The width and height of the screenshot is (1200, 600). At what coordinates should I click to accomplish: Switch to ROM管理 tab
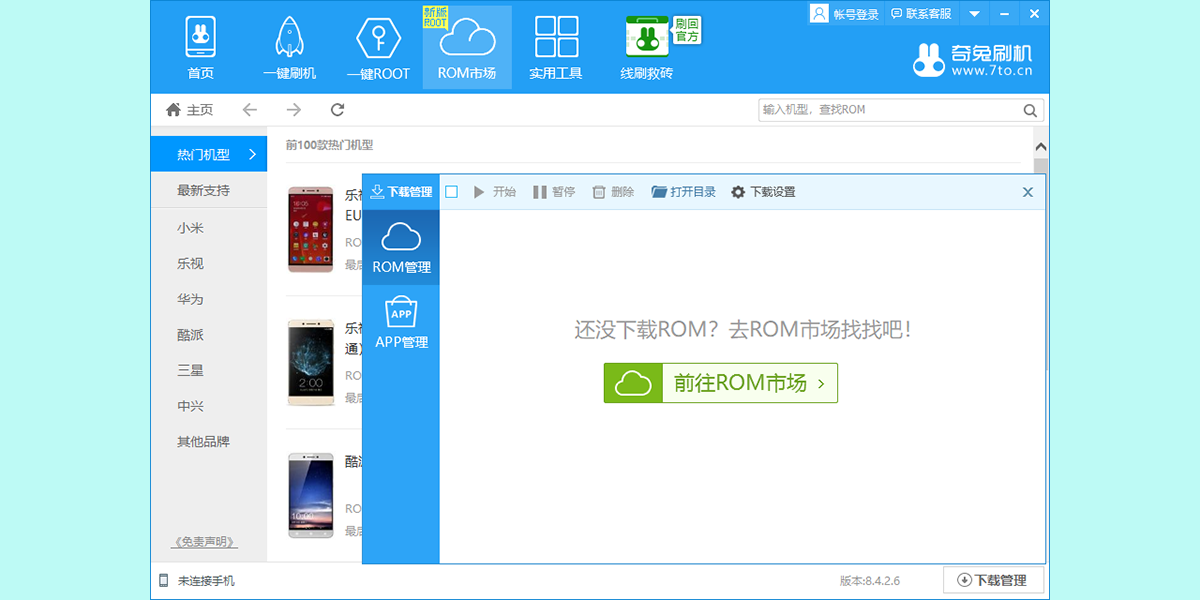[x=401, y=248]
